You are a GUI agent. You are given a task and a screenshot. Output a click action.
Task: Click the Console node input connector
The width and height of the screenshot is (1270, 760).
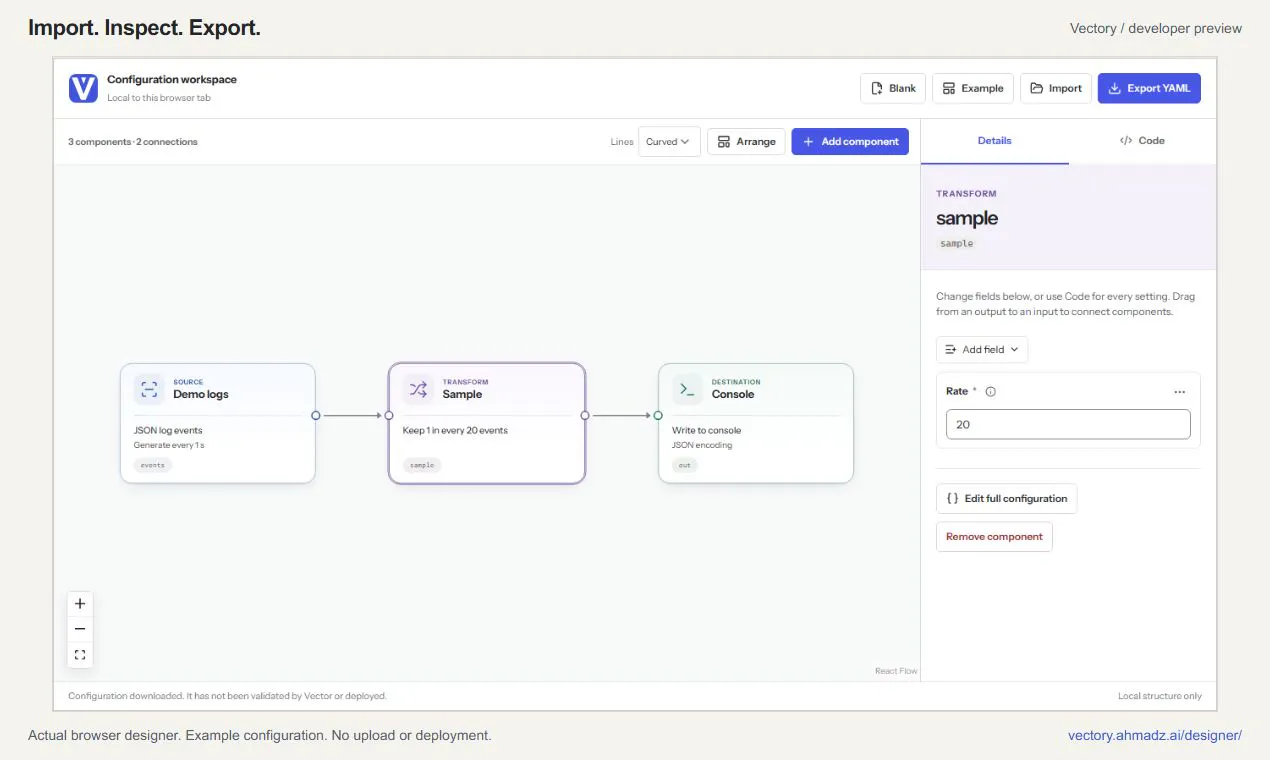coord(658,415)
